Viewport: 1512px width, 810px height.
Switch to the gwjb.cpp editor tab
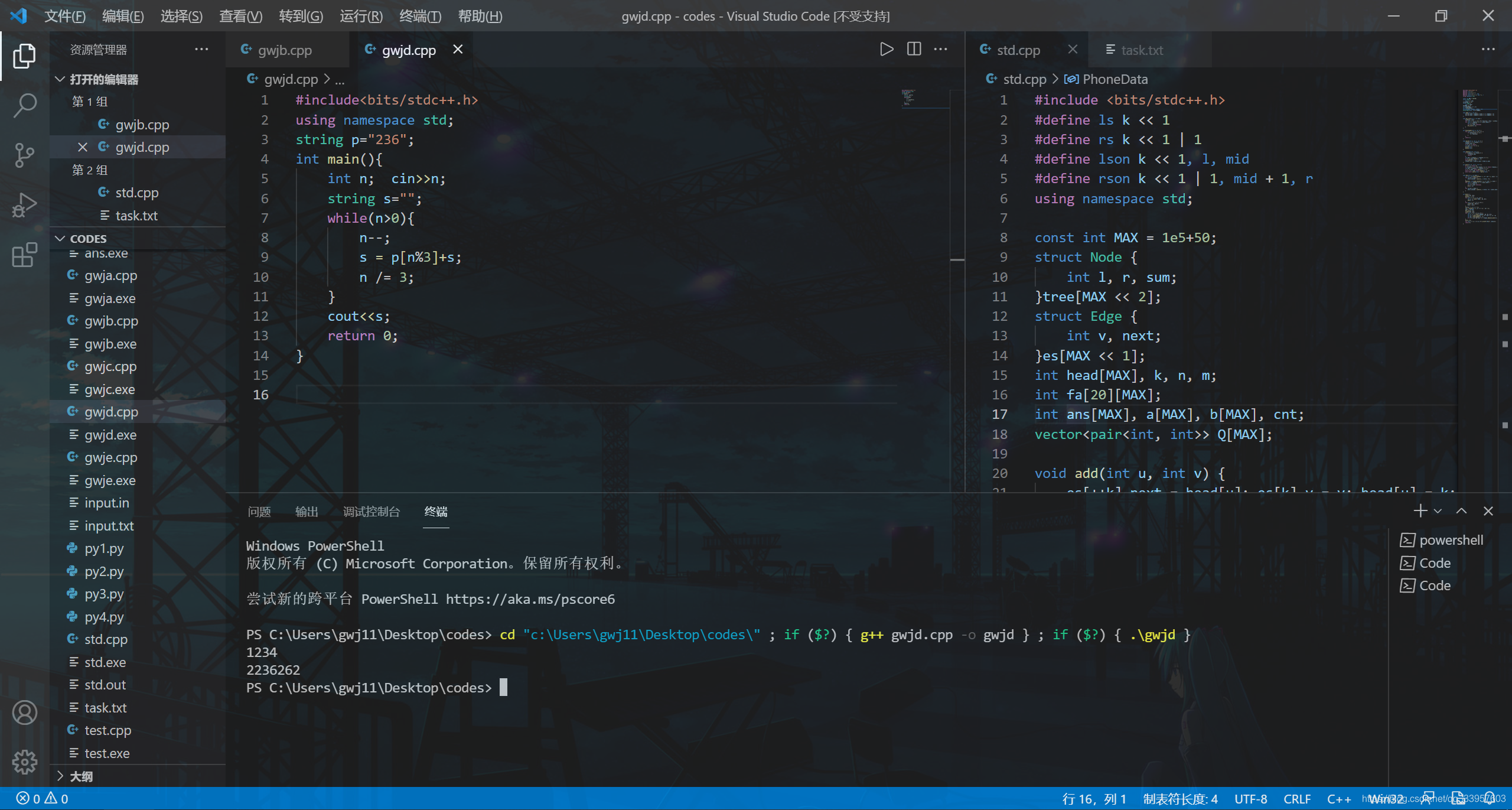pos(285,50)
